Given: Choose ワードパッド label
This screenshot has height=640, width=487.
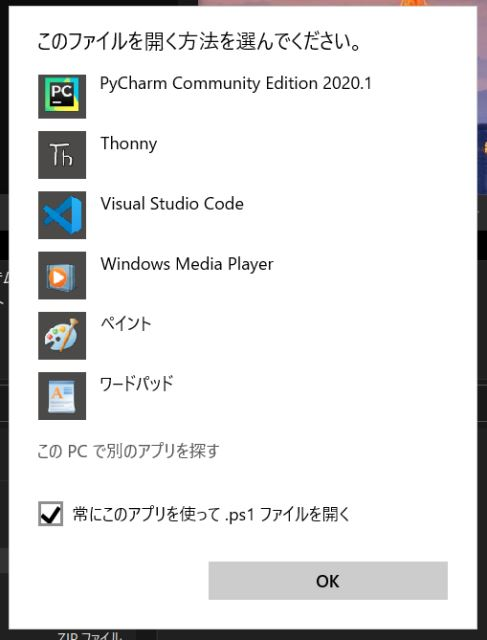Looking at the screenshot, I should 137,384.
